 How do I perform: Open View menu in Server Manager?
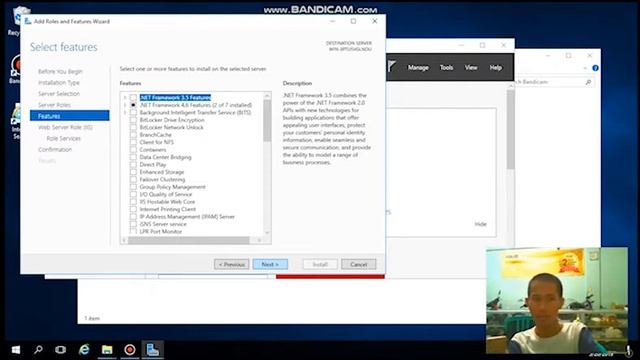pyautogui.click(x=471, y=68)
